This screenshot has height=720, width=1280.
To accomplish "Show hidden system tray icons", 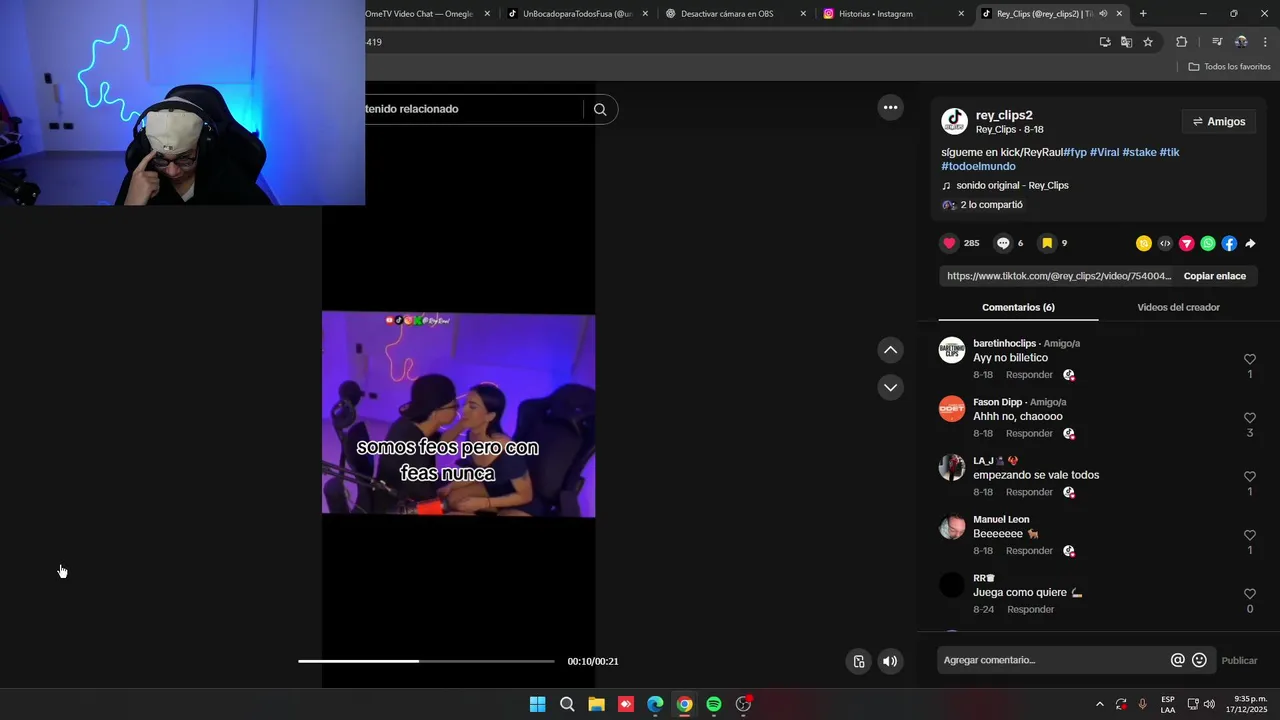I will click(1100, 704).
